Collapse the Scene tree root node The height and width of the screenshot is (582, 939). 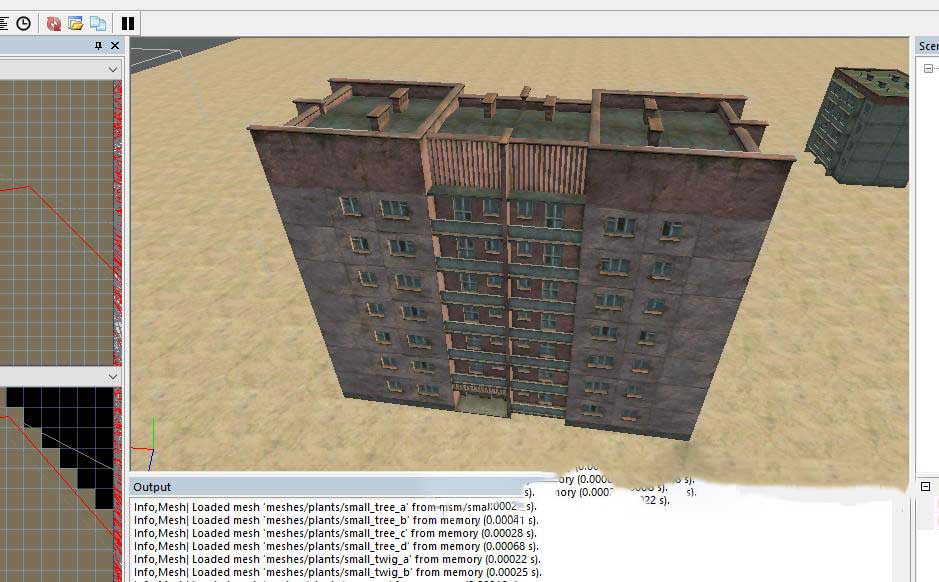click(928, 69)
